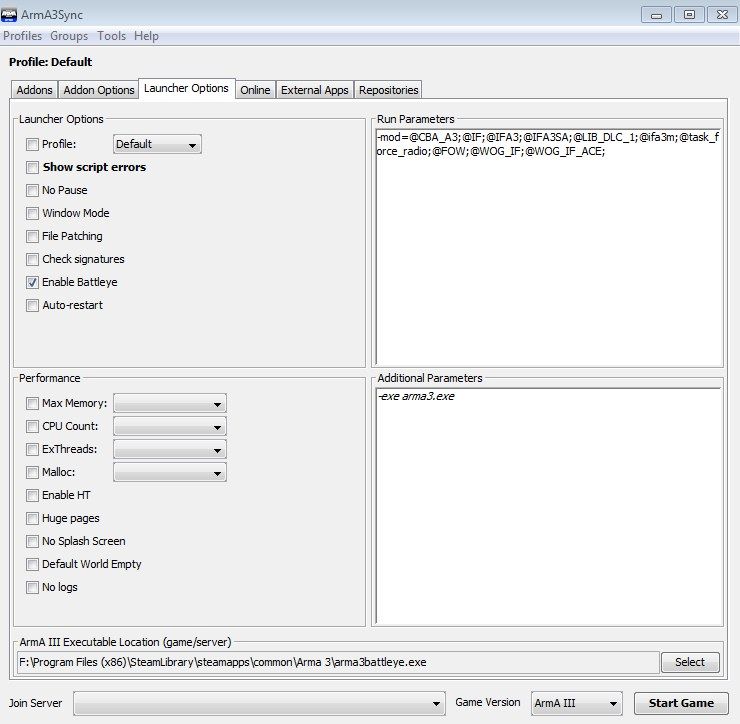The image size is (740, 724).
Task: Toggle Default World Empty checkbox
Action: (32, 564)
